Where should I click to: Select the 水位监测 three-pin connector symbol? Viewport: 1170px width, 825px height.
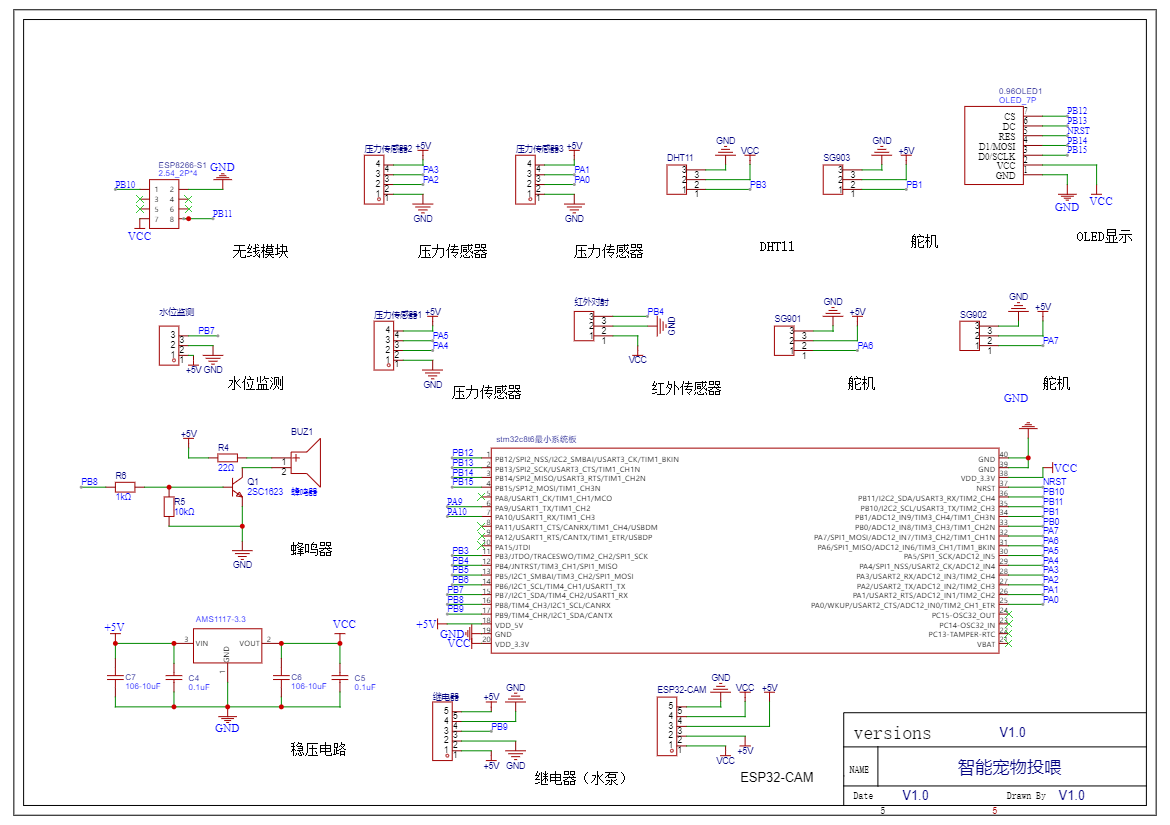169,345
